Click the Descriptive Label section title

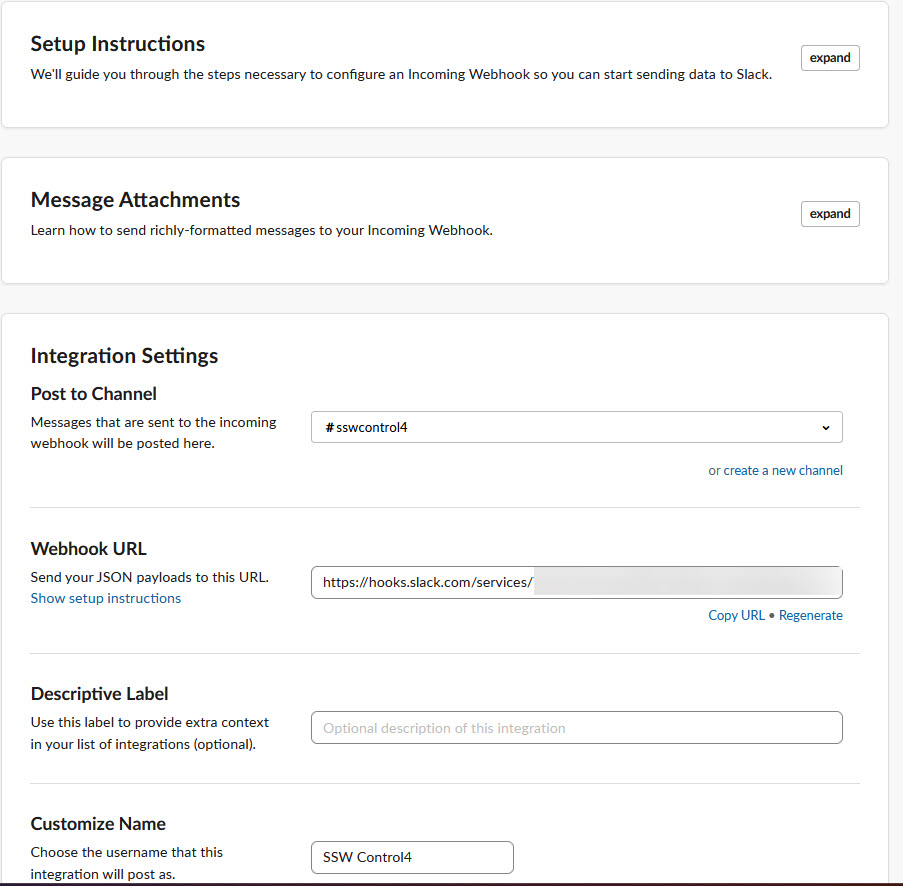[100, 694]
